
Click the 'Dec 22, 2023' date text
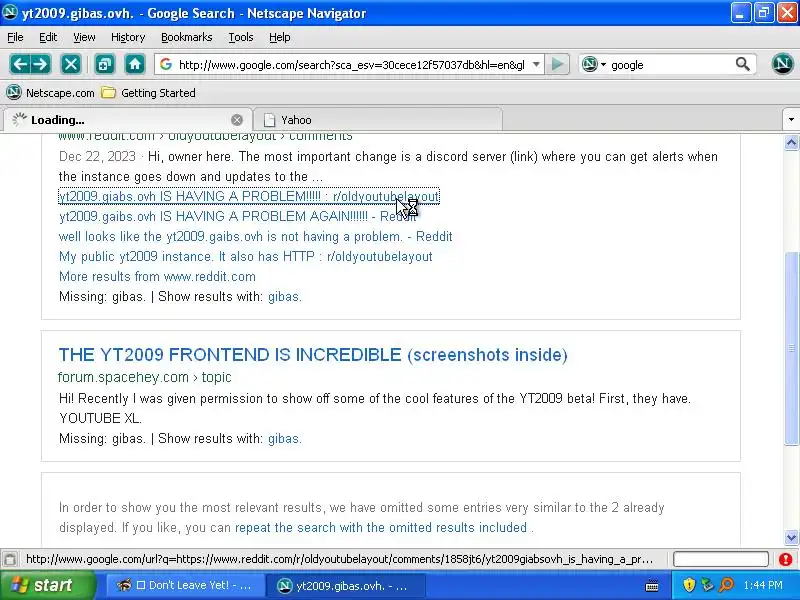point(97,156)
